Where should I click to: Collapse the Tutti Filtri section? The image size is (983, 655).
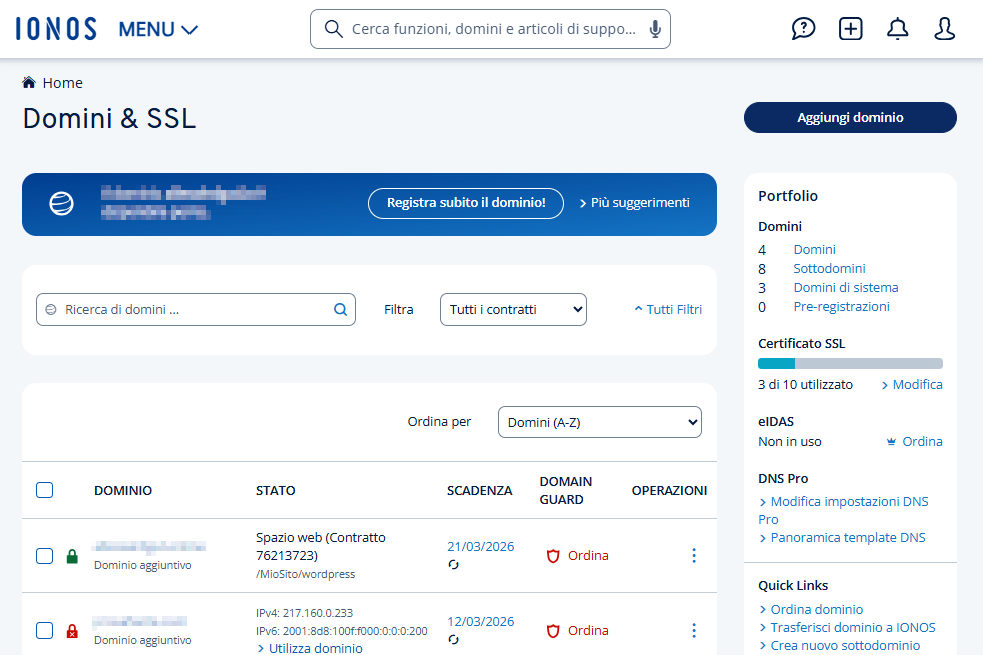[667, 310]
